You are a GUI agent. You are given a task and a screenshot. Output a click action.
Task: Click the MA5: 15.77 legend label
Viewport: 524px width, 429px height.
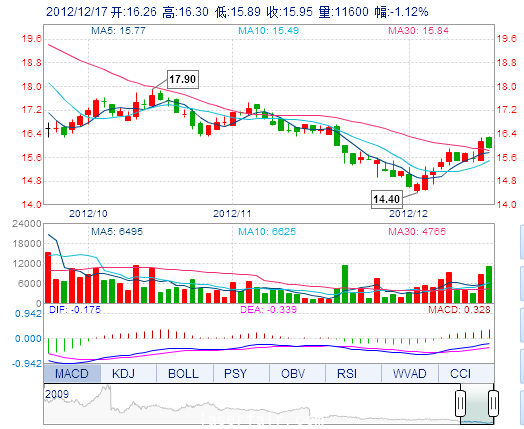[119, 31]
